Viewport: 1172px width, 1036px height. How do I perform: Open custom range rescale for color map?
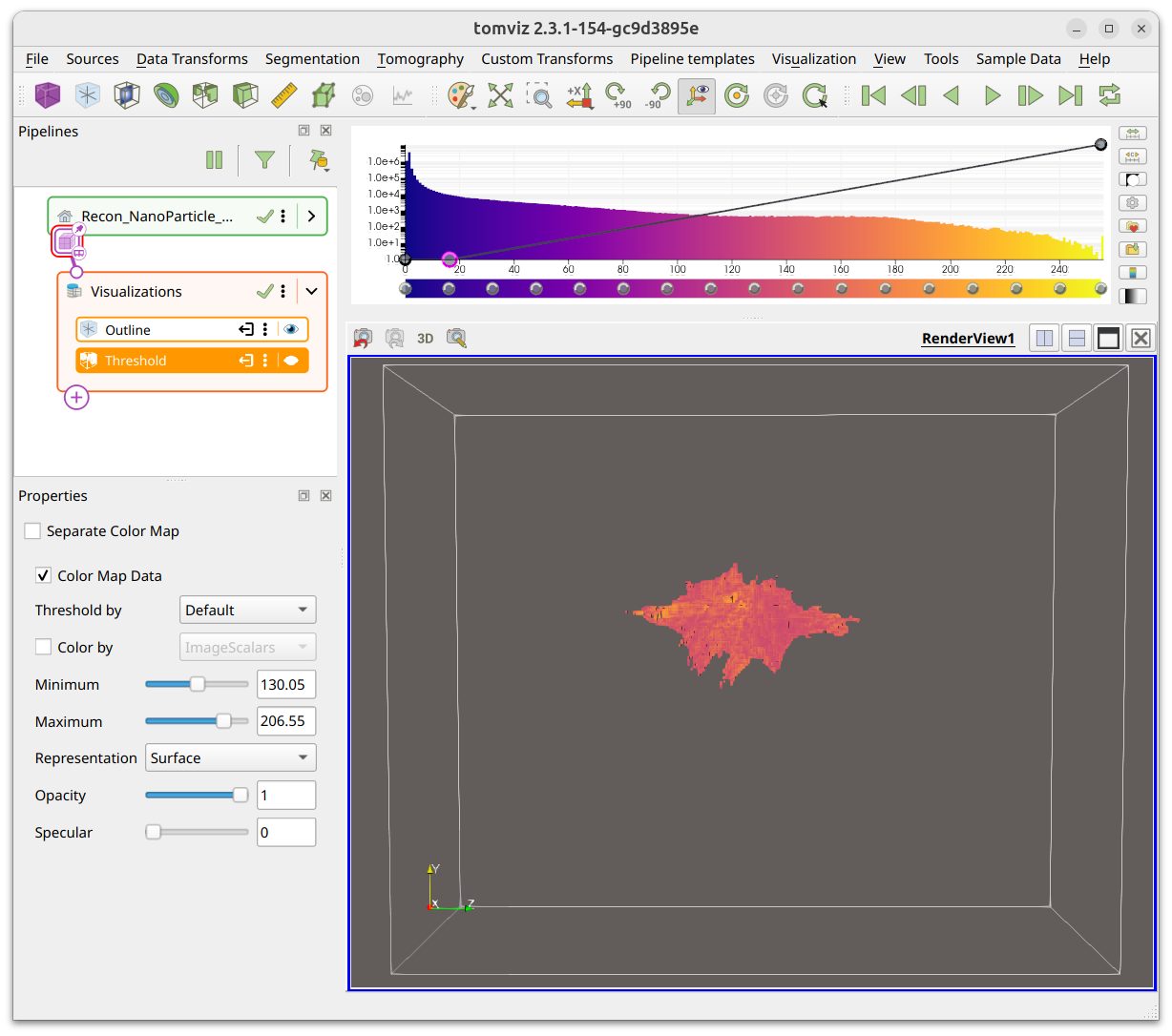(x=1133, y=156)
